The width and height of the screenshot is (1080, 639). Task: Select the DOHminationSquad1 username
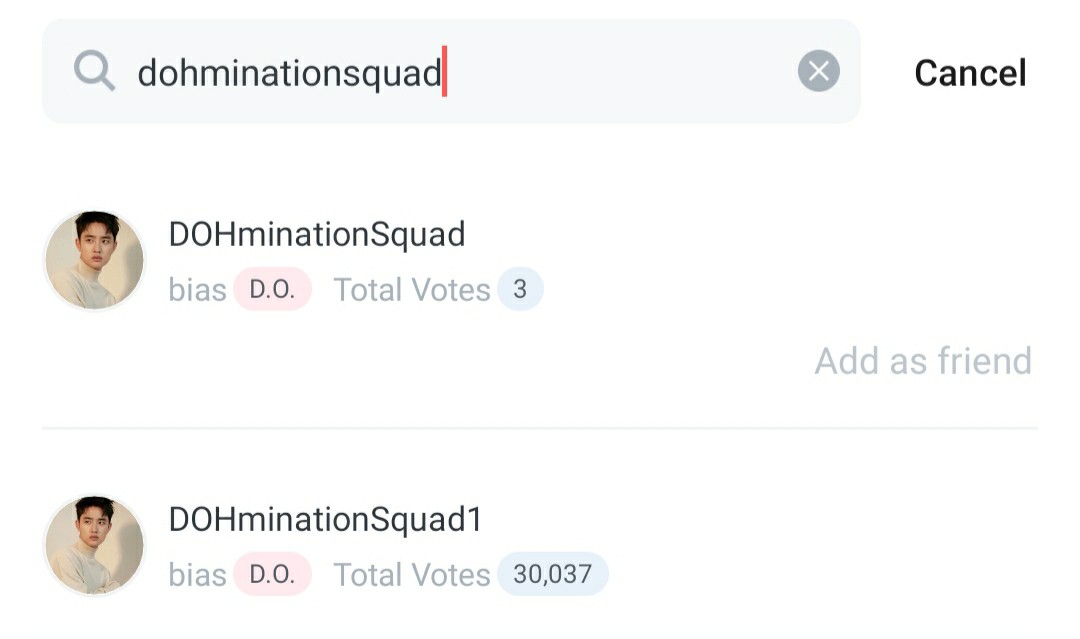(x=326, y=519)
